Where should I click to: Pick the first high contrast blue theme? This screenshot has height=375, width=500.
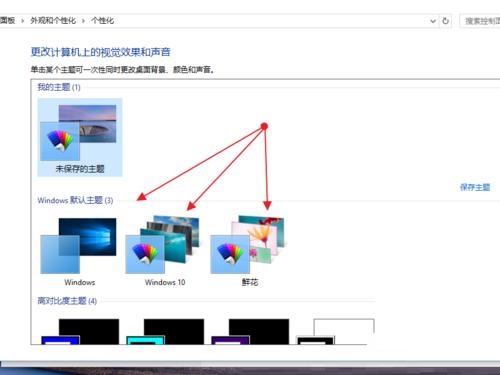click(80, 331)
